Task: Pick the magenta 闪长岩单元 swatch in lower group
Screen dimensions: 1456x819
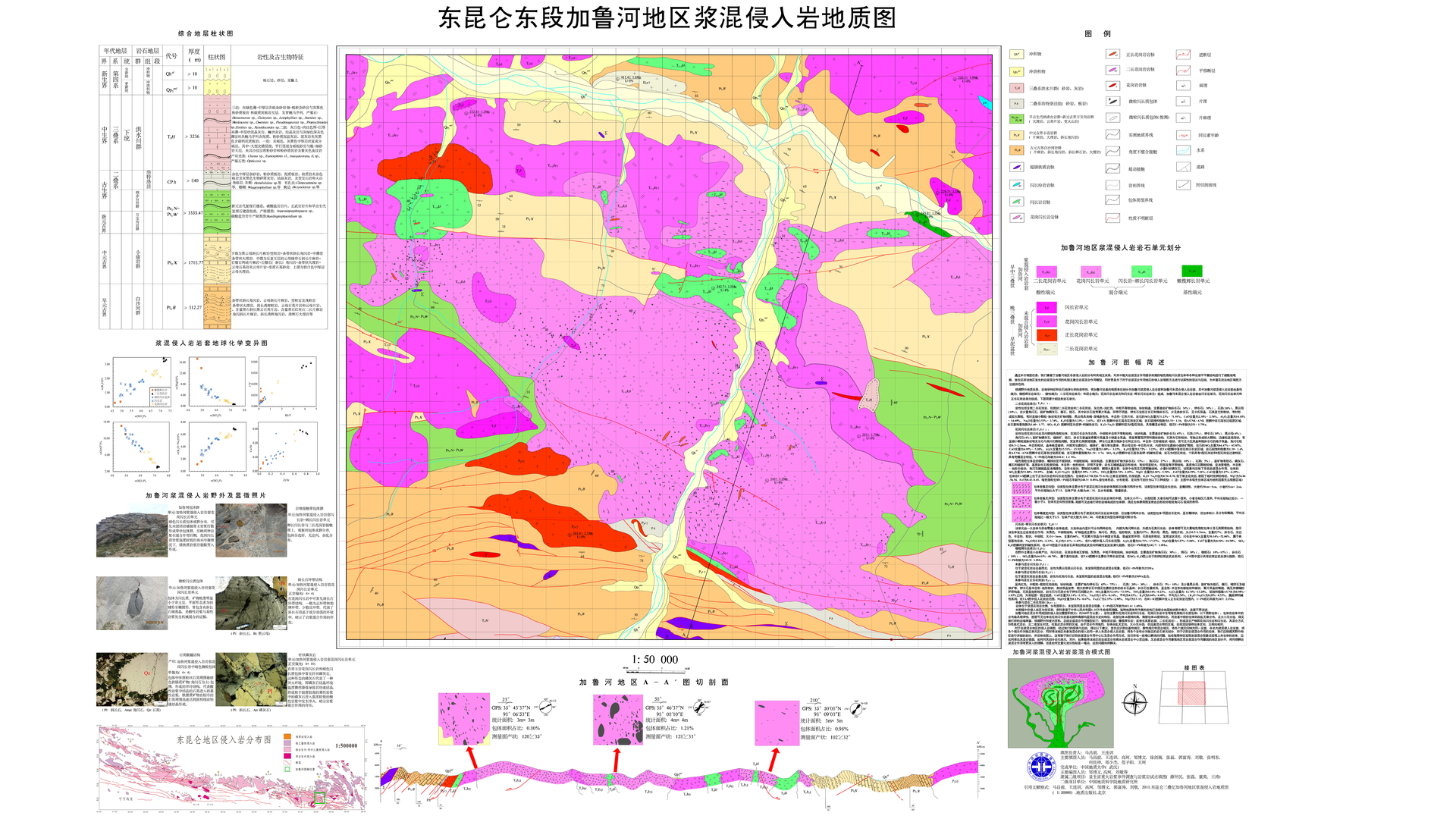Action: pyautogui.click(x=1046, y=307)
